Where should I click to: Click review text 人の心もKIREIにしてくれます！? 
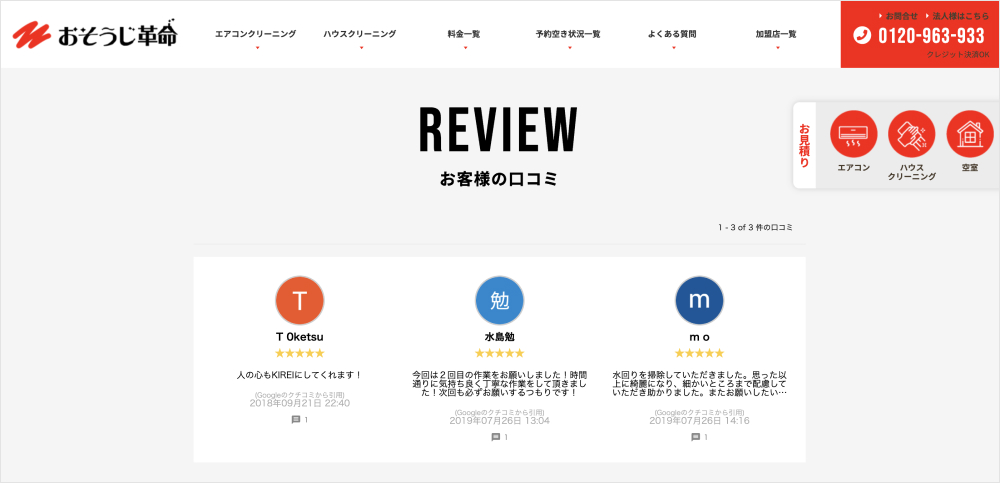(300, 375)
